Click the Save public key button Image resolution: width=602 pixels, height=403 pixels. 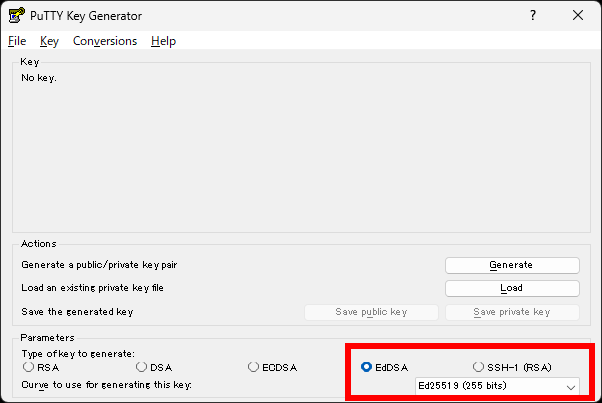[370, 312]
